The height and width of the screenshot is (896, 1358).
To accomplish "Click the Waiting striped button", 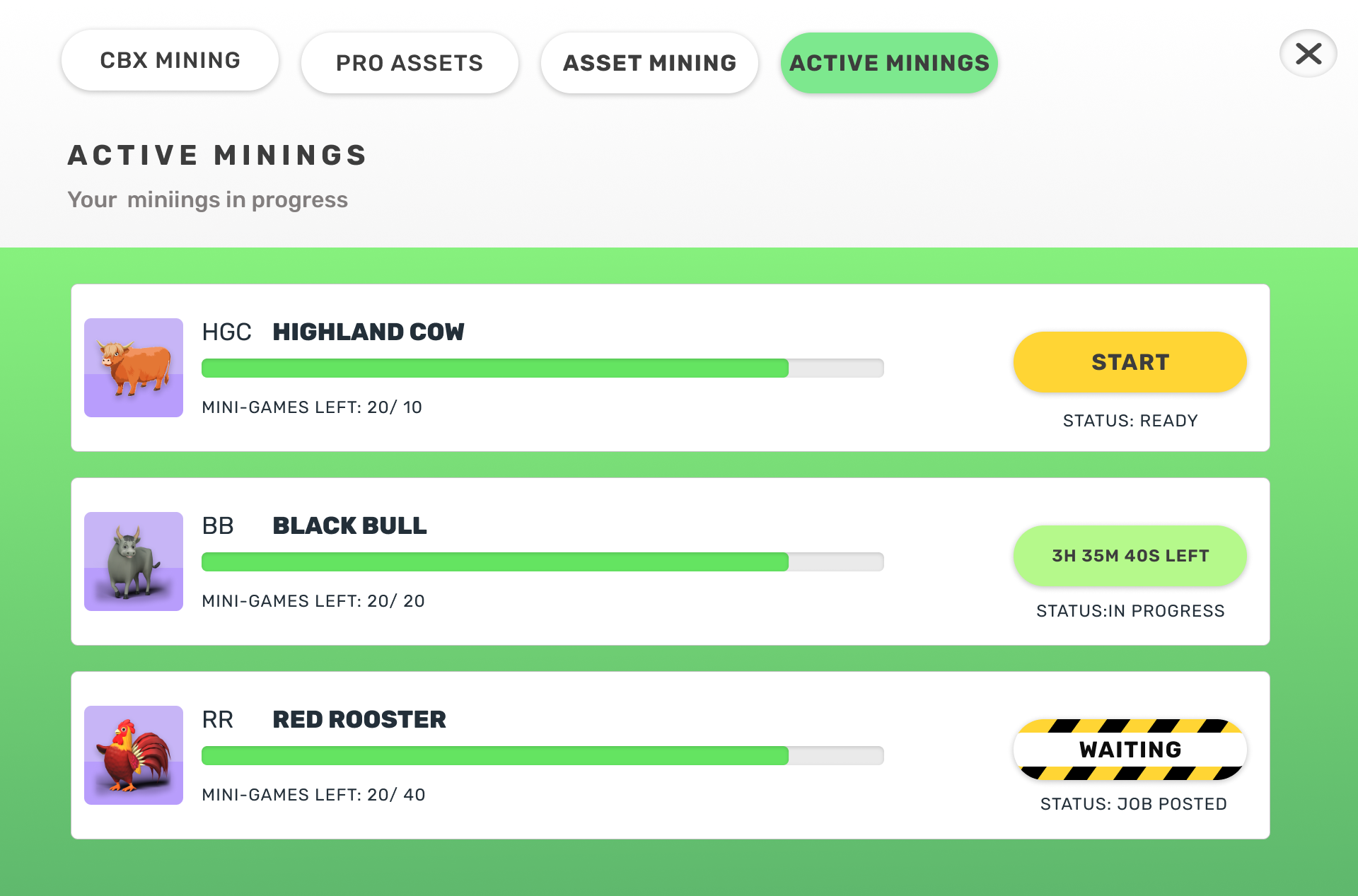I will point(1130,750).
